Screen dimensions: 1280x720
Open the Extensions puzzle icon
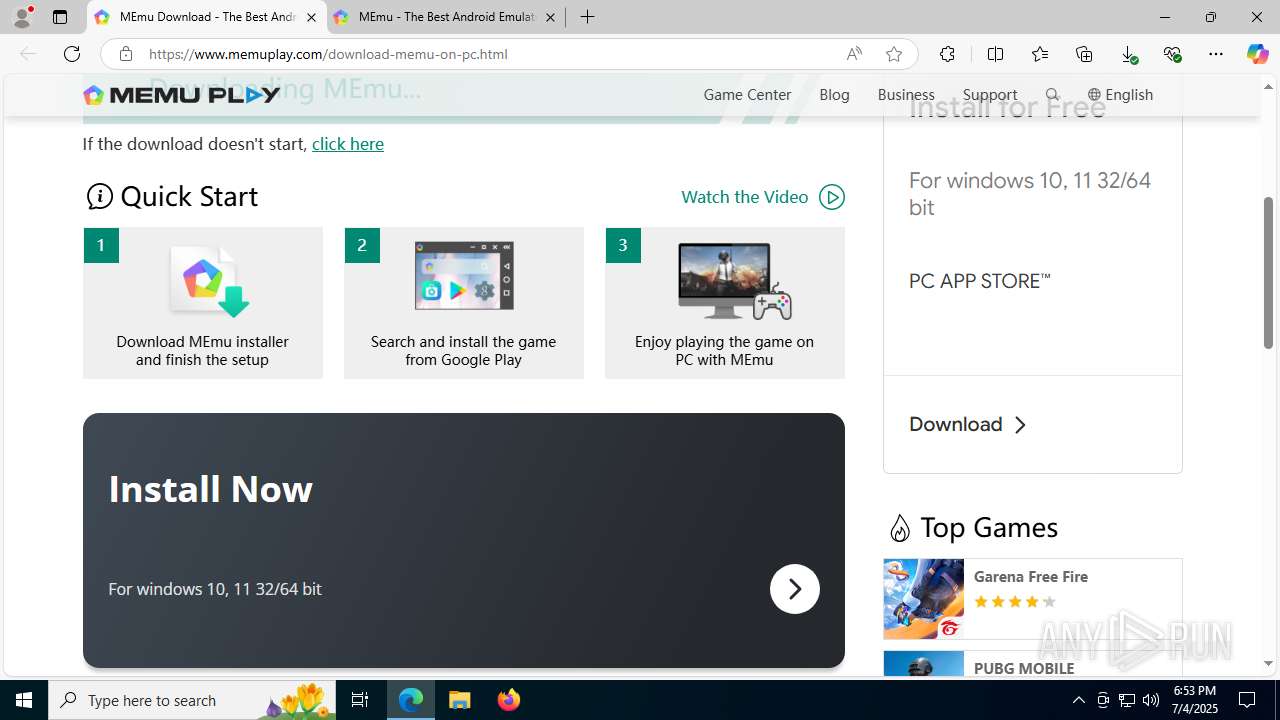pyautogui.click(x=947, y=54)
